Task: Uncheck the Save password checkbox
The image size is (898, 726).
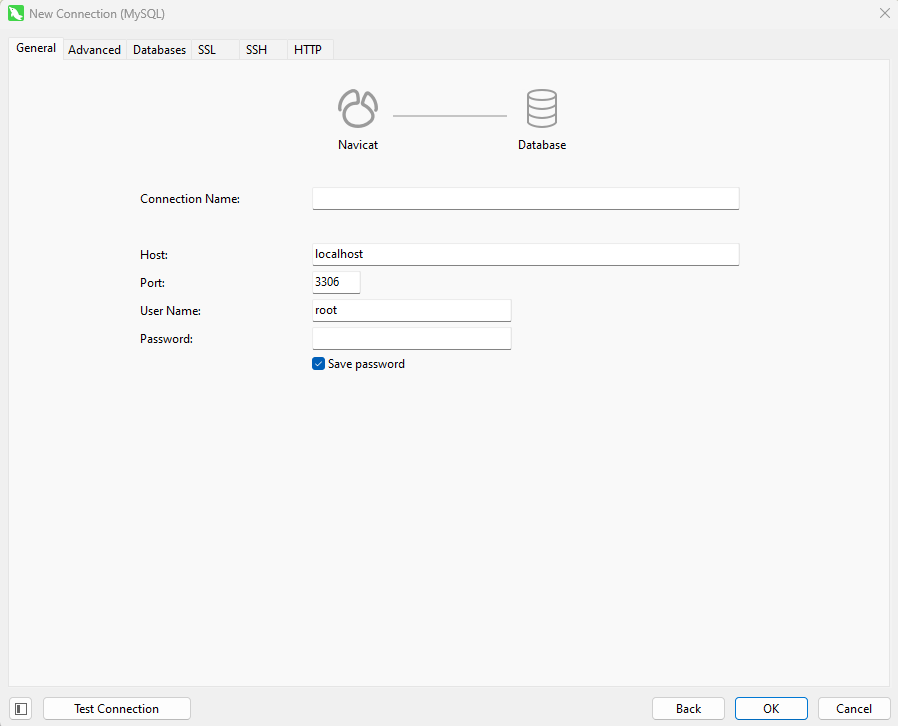Action: pyautogui.click(x=318, y=364)
